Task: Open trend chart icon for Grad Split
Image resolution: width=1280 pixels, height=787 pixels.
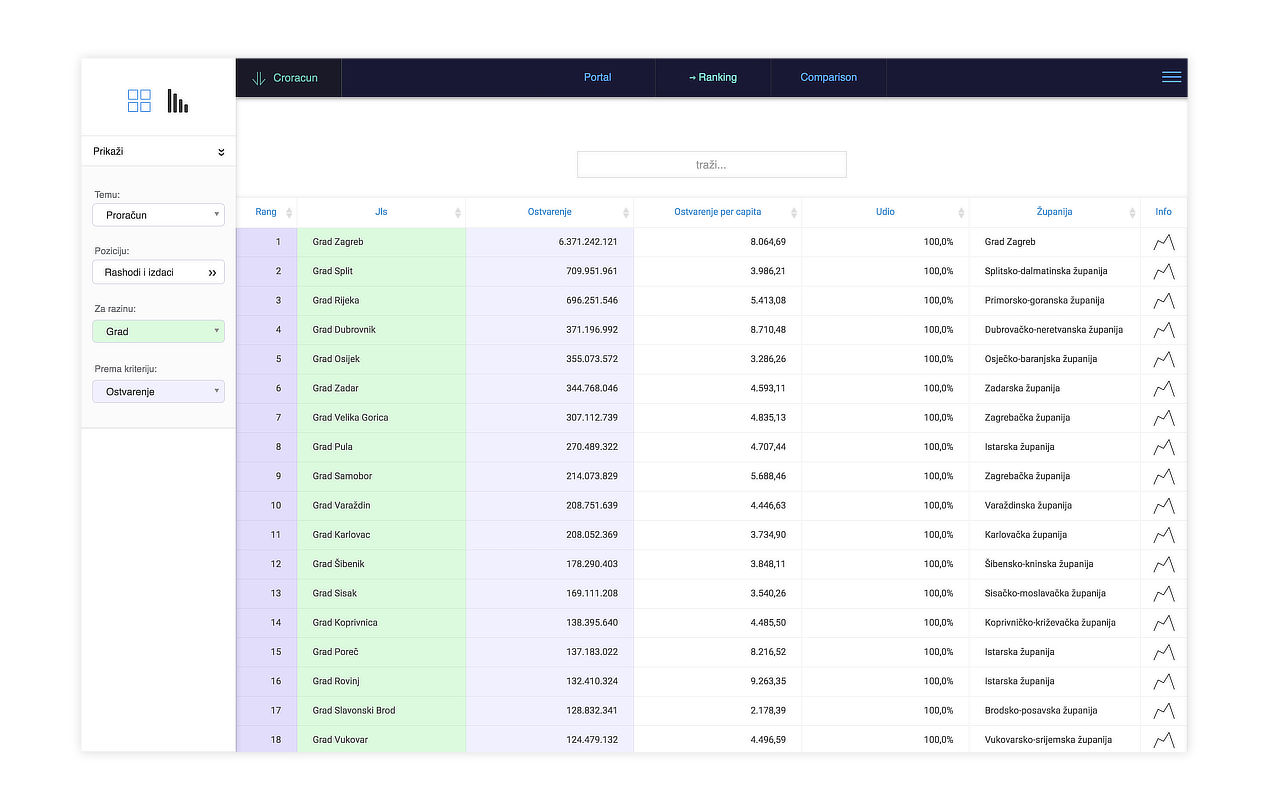Action: [1163, 271]
